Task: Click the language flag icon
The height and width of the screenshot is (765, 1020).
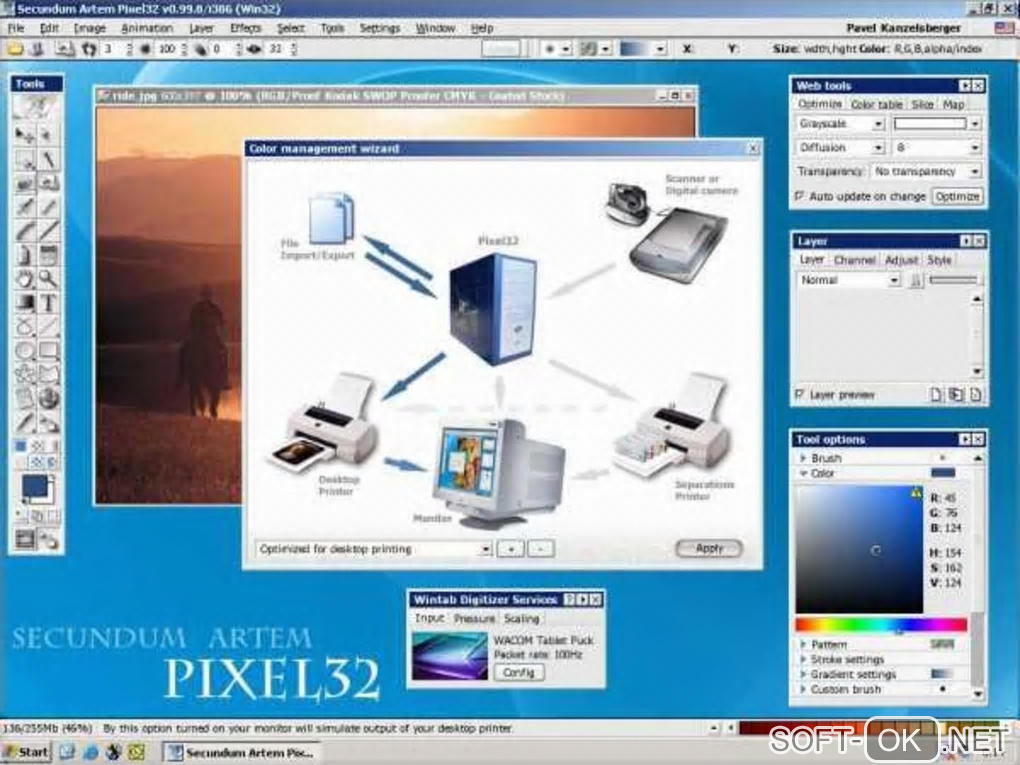Action: (x=1003, y=27)
